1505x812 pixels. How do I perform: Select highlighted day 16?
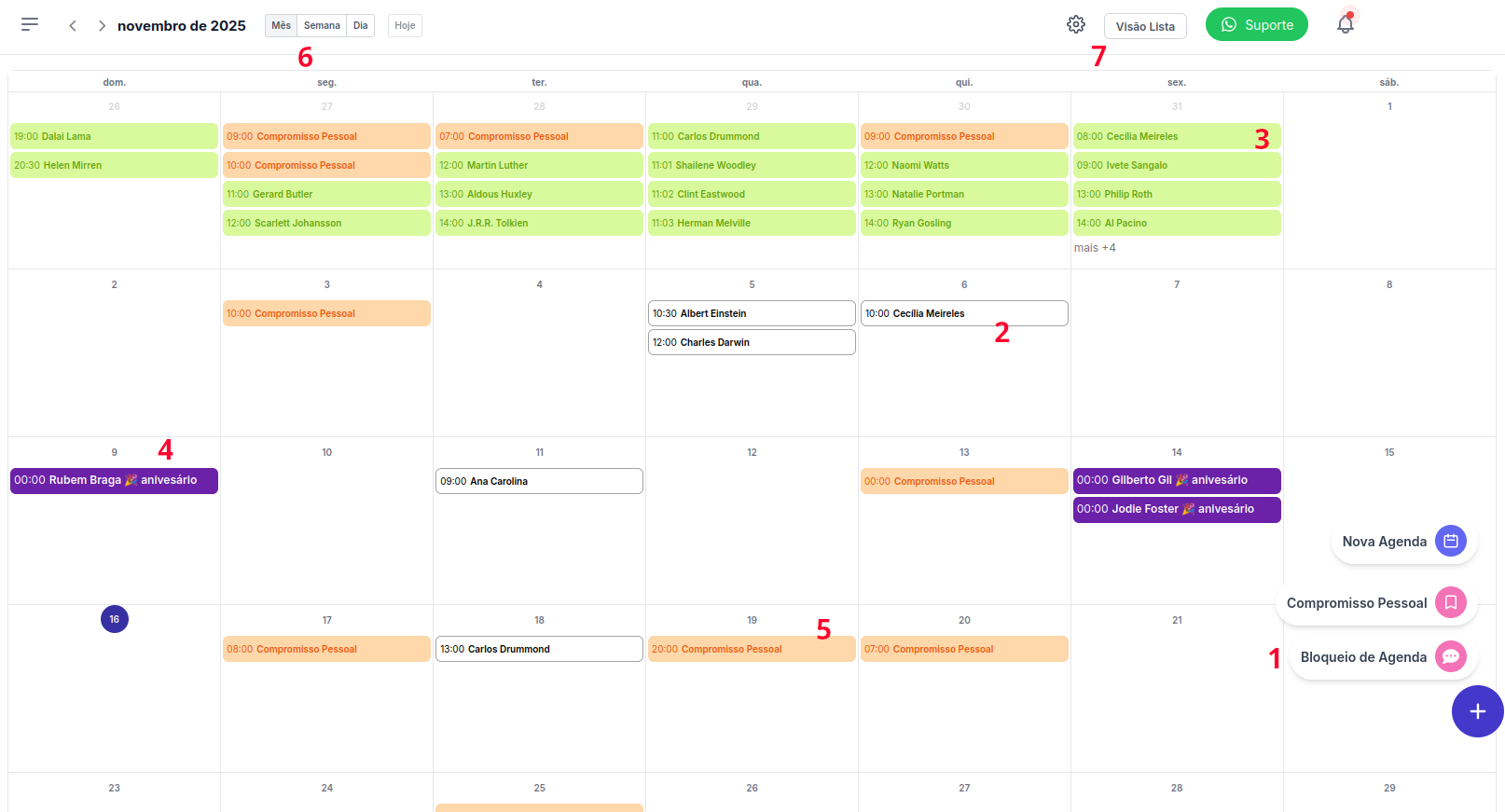click(x=115, y=619)
